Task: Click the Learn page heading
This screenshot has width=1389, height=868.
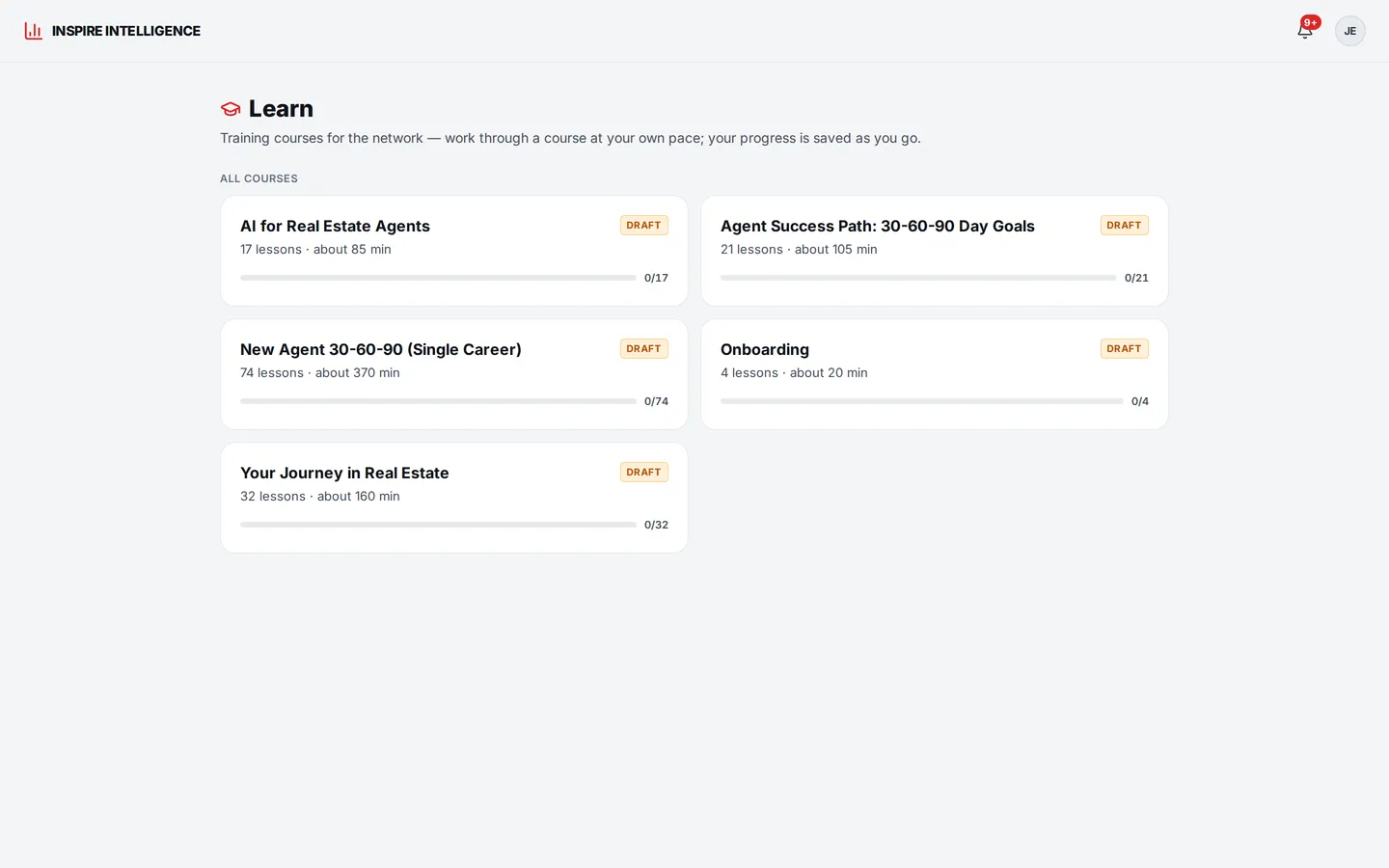Action: click(281, 109)
